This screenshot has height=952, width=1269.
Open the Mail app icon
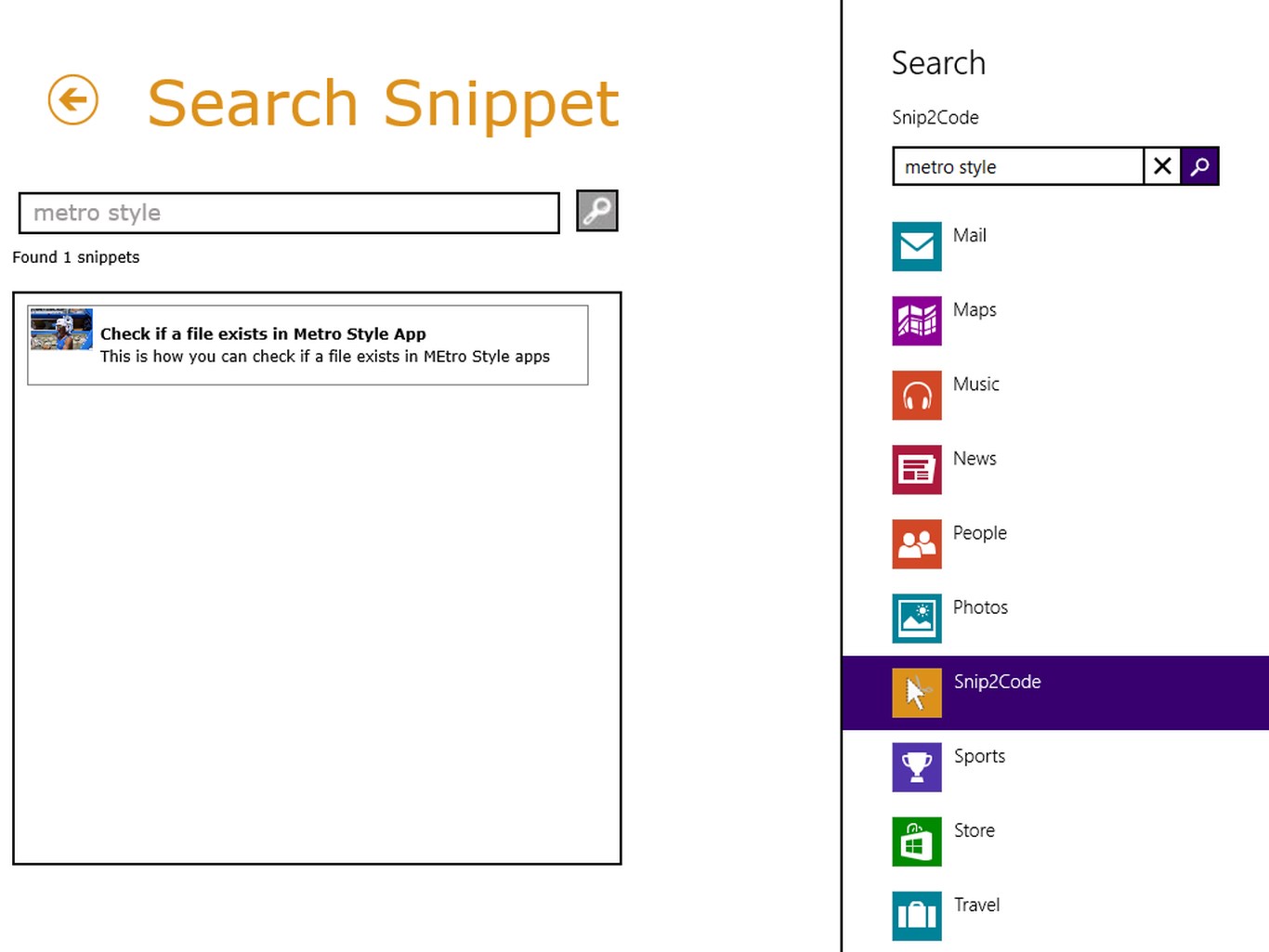tap(916, 246)
